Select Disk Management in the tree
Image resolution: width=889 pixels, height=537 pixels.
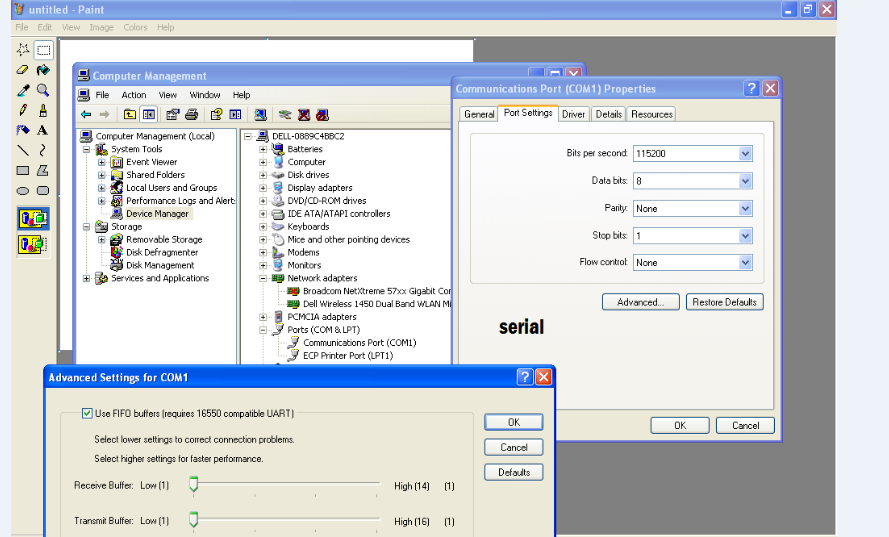[160, 266]
